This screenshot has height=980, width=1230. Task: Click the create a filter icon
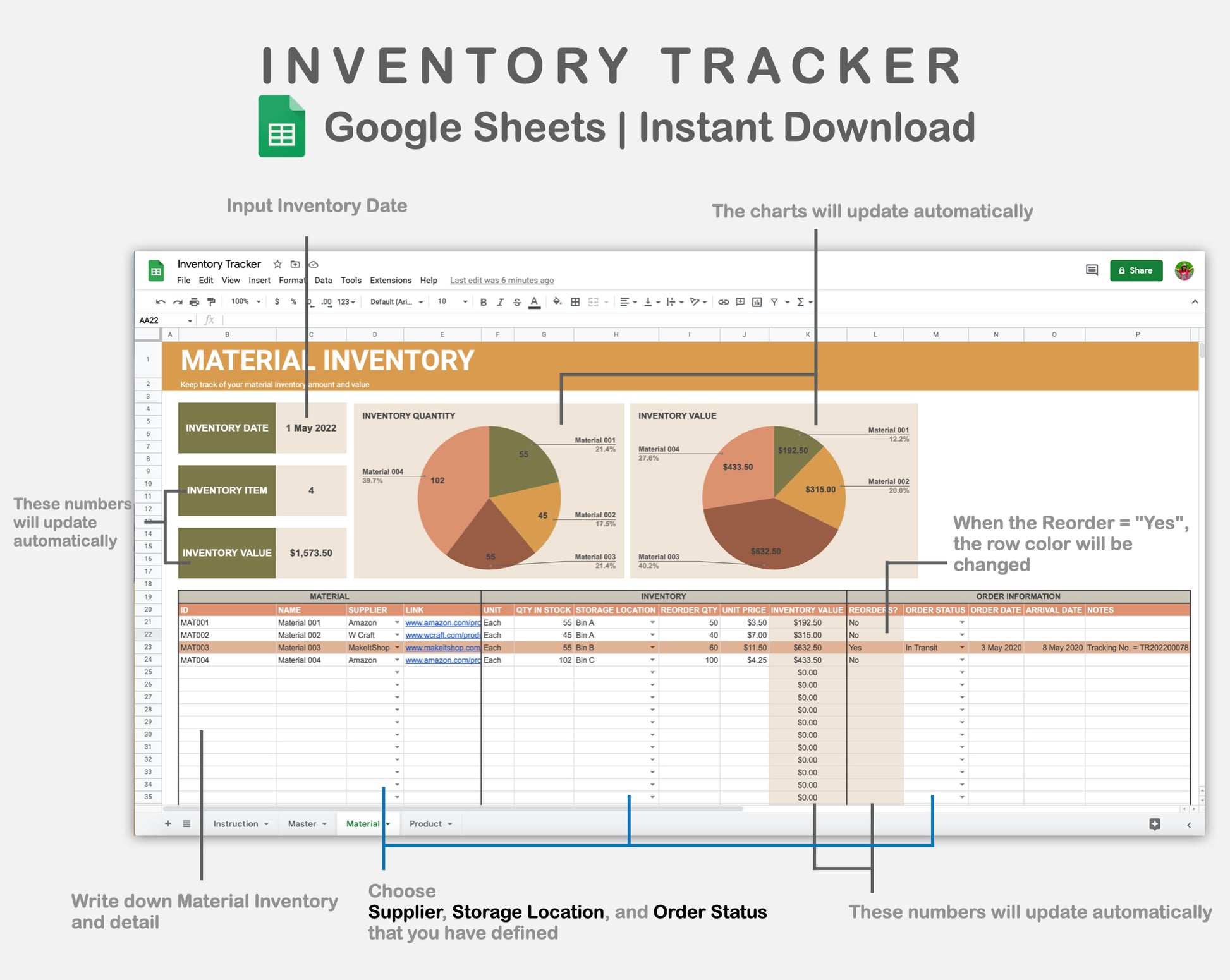point(775,302)
